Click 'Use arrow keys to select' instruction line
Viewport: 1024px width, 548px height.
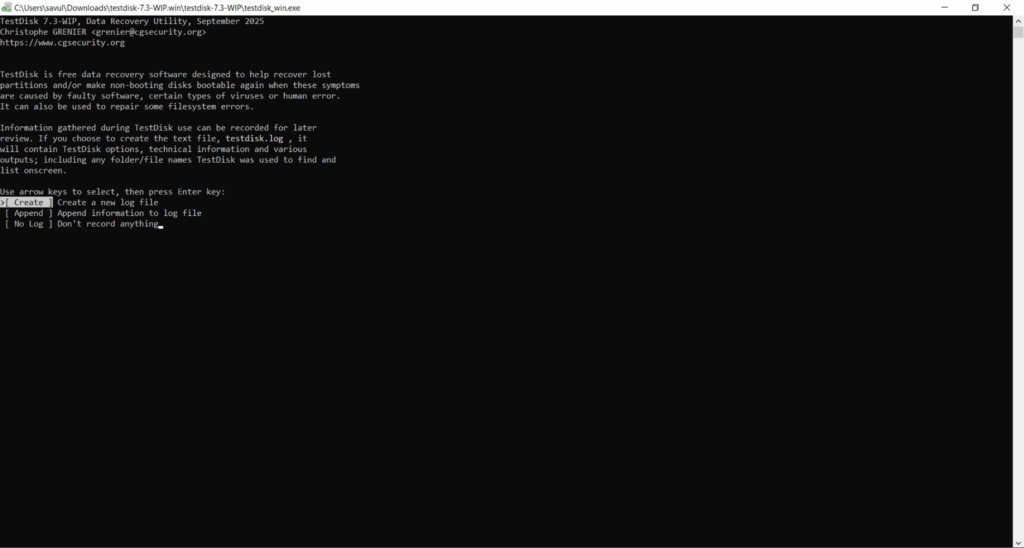click(112, 192)
